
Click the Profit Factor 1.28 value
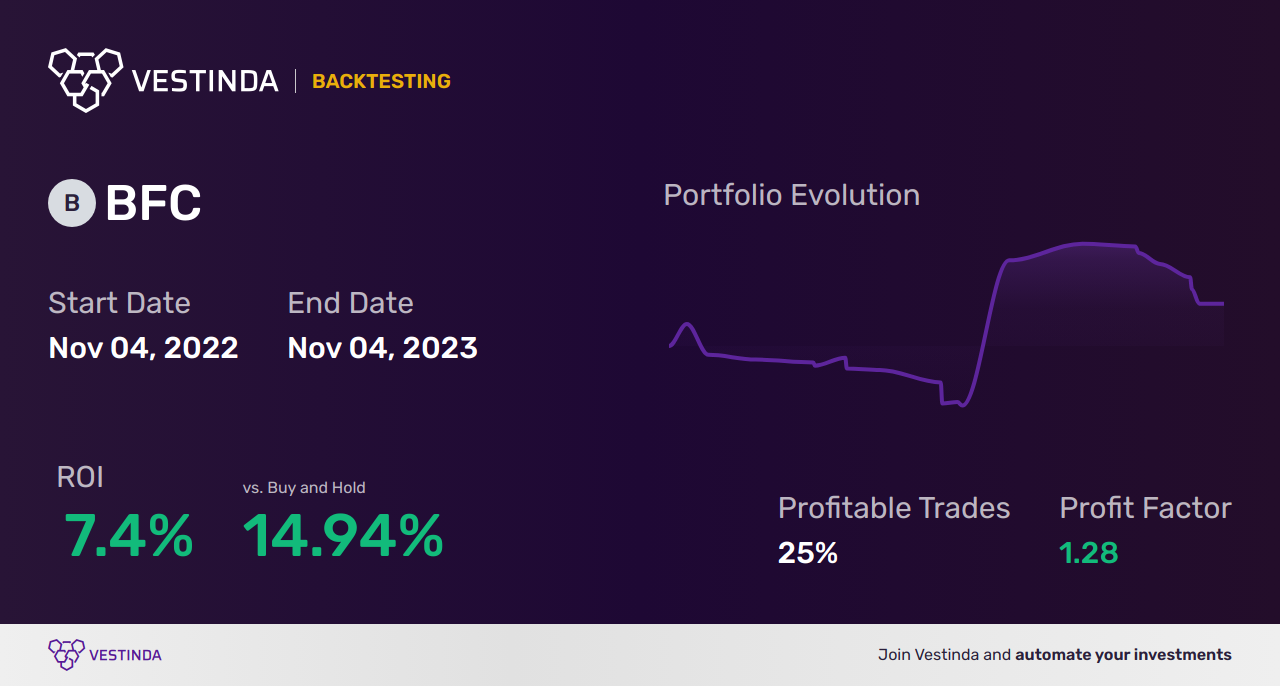point(1088,553)
